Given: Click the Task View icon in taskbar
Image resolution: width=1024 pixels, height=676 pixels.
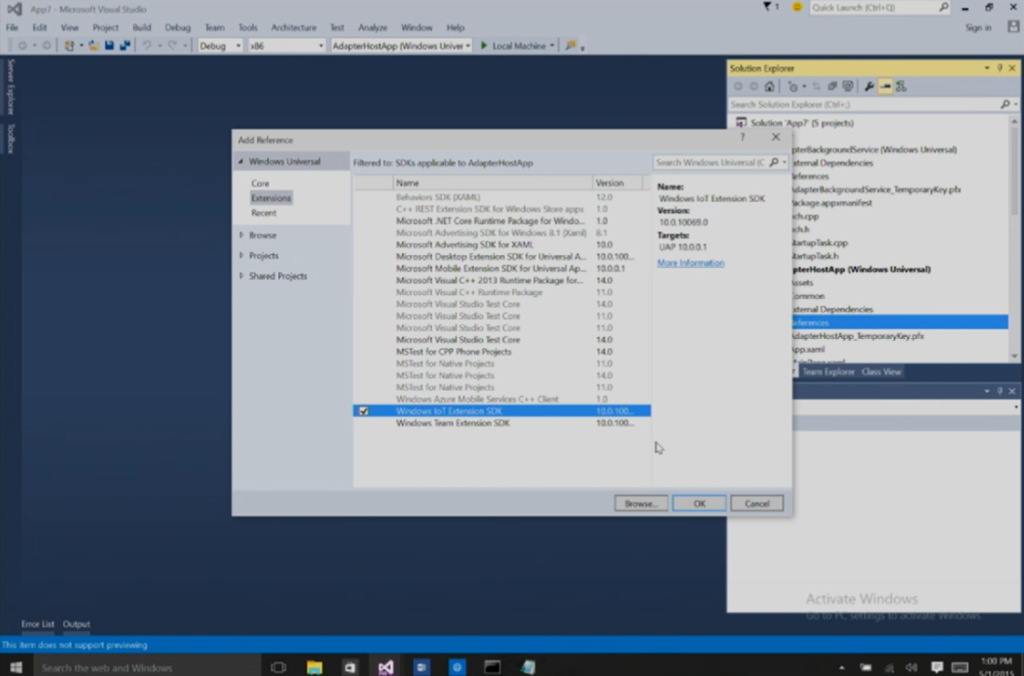Looking at the screenshot, I should click(278, 667).
